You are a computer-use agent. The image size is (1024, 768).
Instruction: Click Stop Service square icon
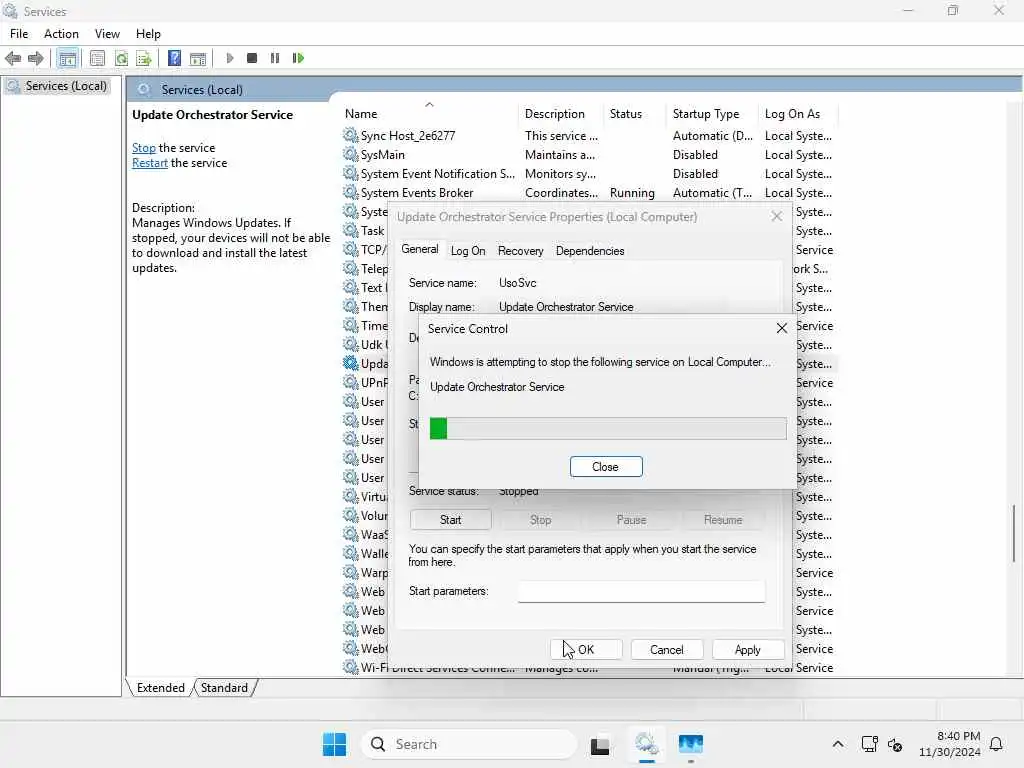[x=252, y=58]
